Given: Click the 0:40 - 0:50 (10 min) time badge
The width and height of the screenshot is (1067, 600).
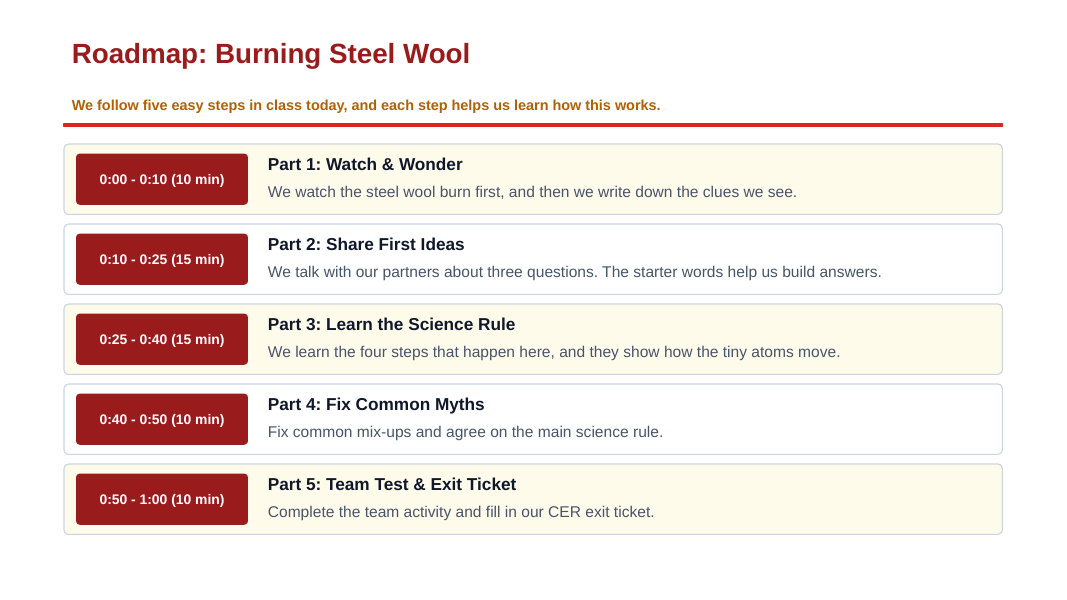Looking at the screenshot, I should 162,419.
